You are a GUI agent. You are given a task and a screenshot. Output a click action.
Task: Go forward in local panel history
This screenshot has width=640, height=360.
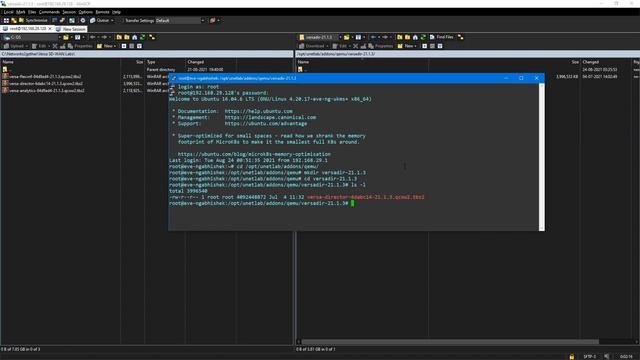(104, 37)
